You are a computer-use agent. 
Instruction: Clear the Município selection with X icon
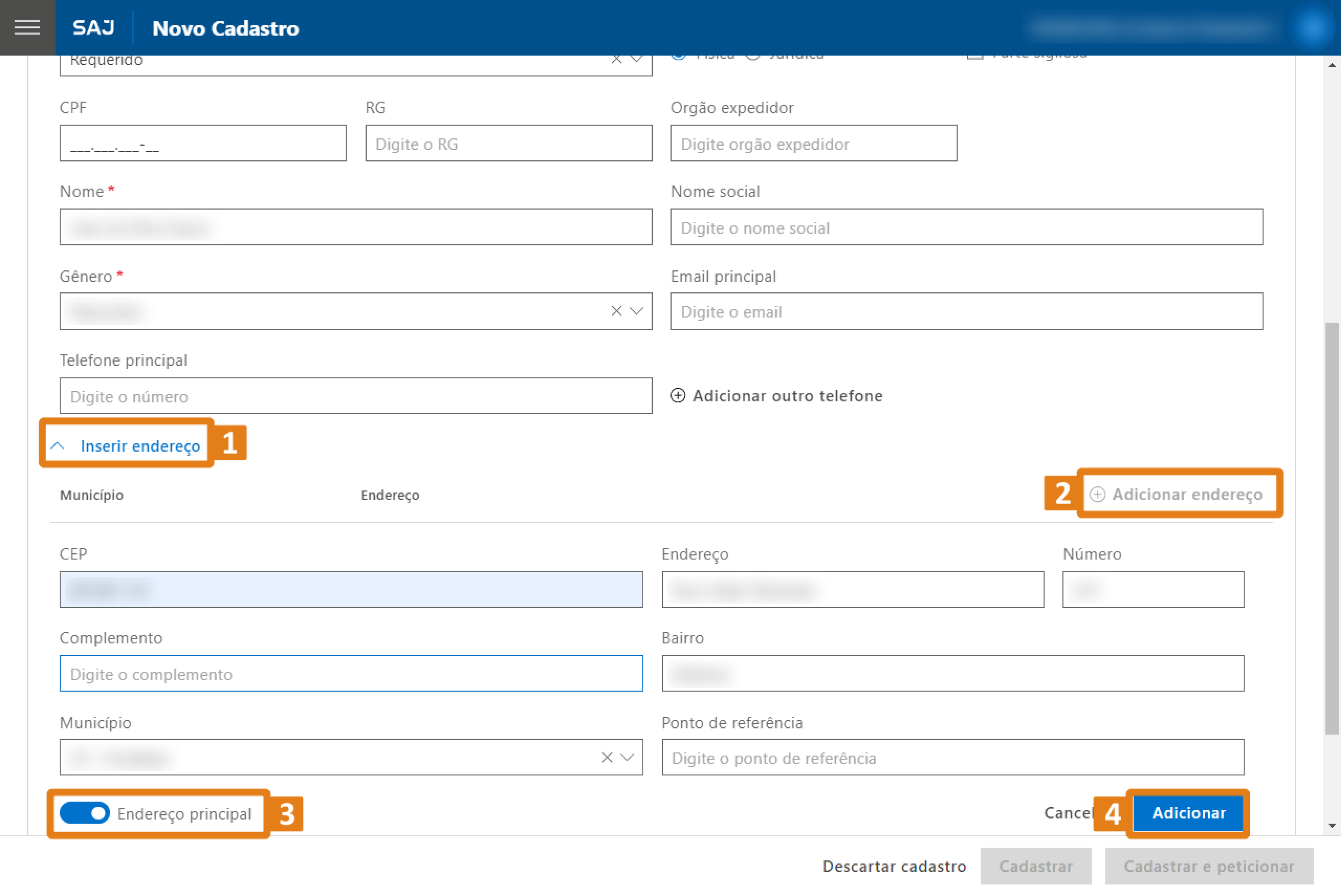pyautogui.click(x=607, y=757)
